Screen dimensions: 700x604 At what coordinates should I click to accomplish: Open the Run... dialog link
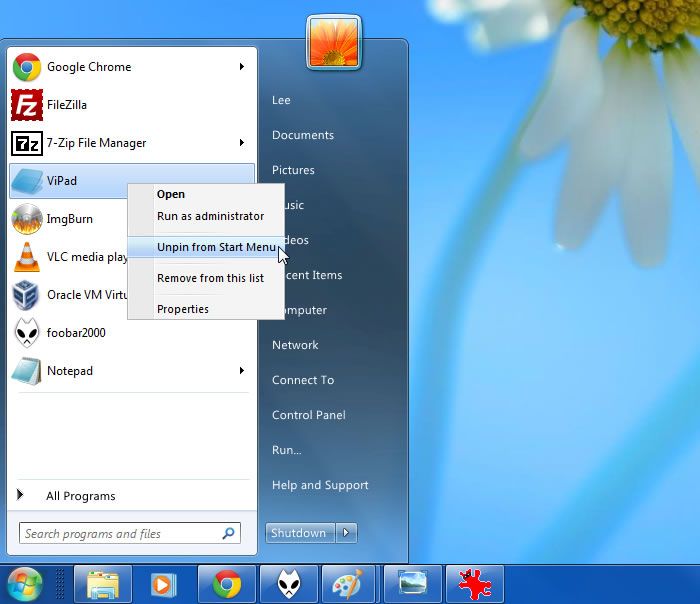click(287, 450)
